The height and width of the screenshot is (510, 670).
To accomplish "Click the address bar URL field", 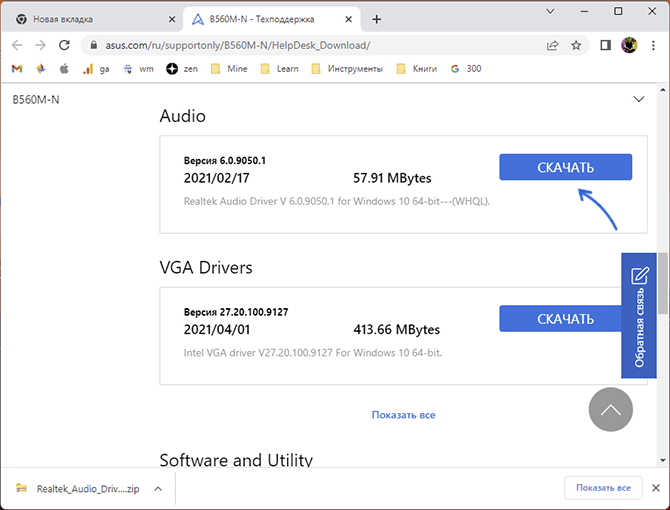I will click(x=300, y=45).
